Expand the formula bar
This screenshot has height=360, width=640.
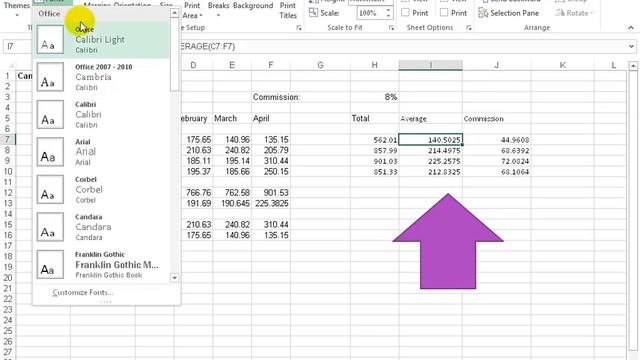tap(631, 46)
